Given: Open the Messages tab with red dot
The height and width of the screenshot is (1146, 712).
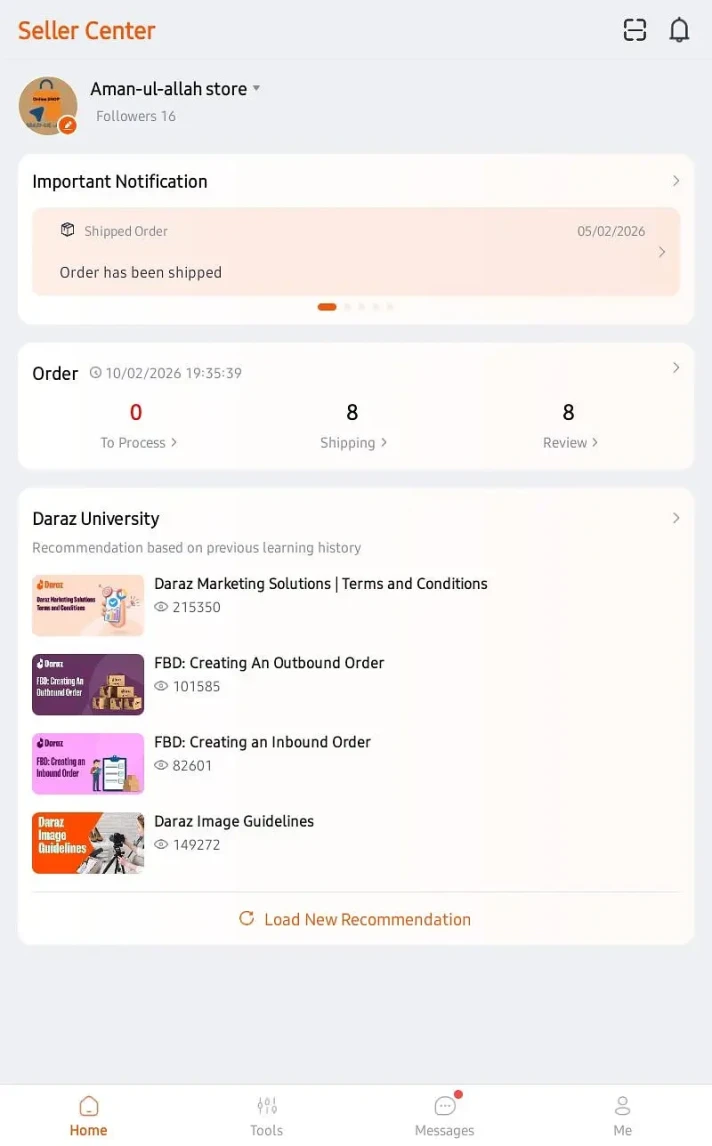Looking at the screenshot, I should pyautogui.click(x=444, y=1115).
